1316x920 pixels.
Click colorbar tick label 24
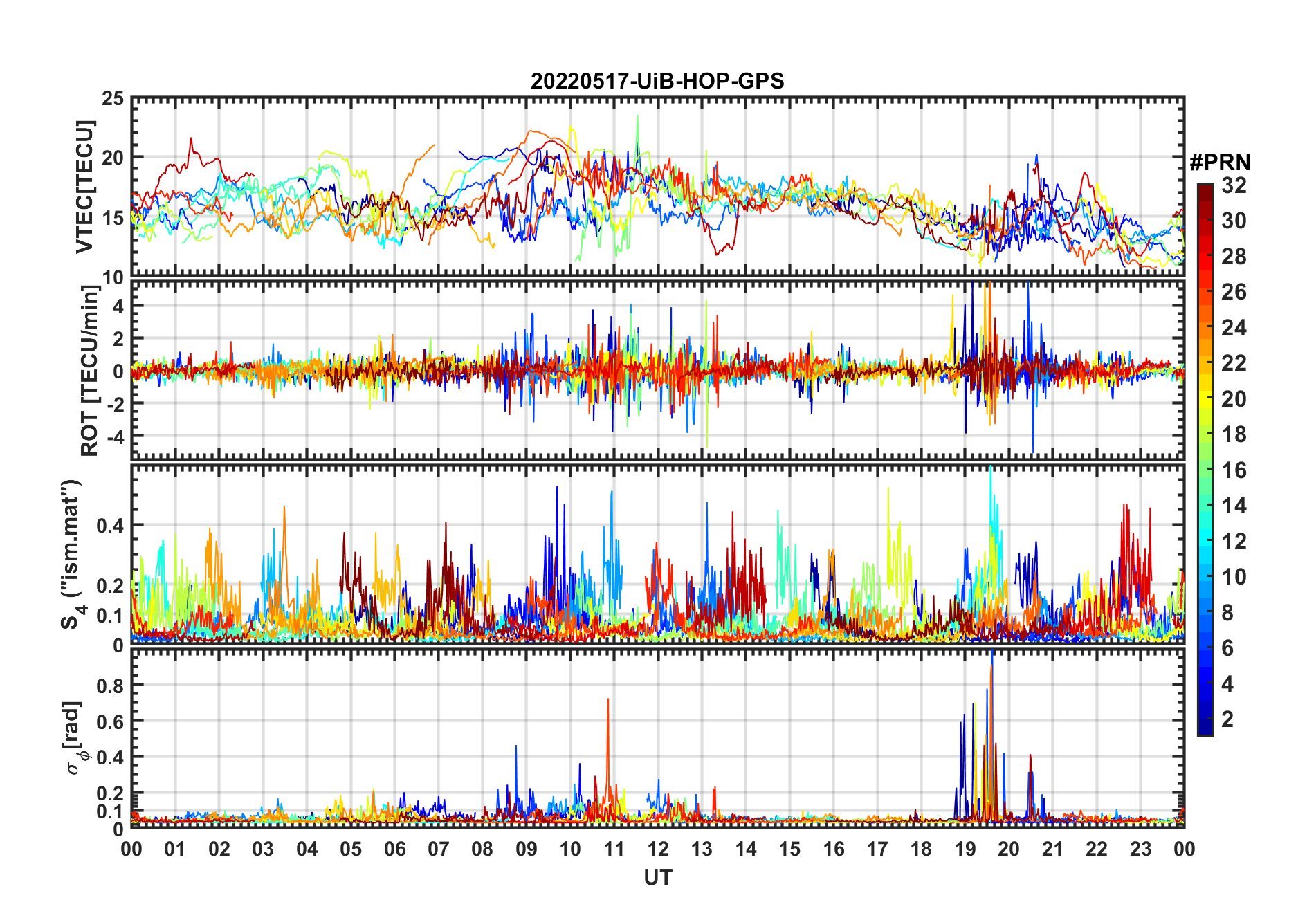tap(1233, 328)
